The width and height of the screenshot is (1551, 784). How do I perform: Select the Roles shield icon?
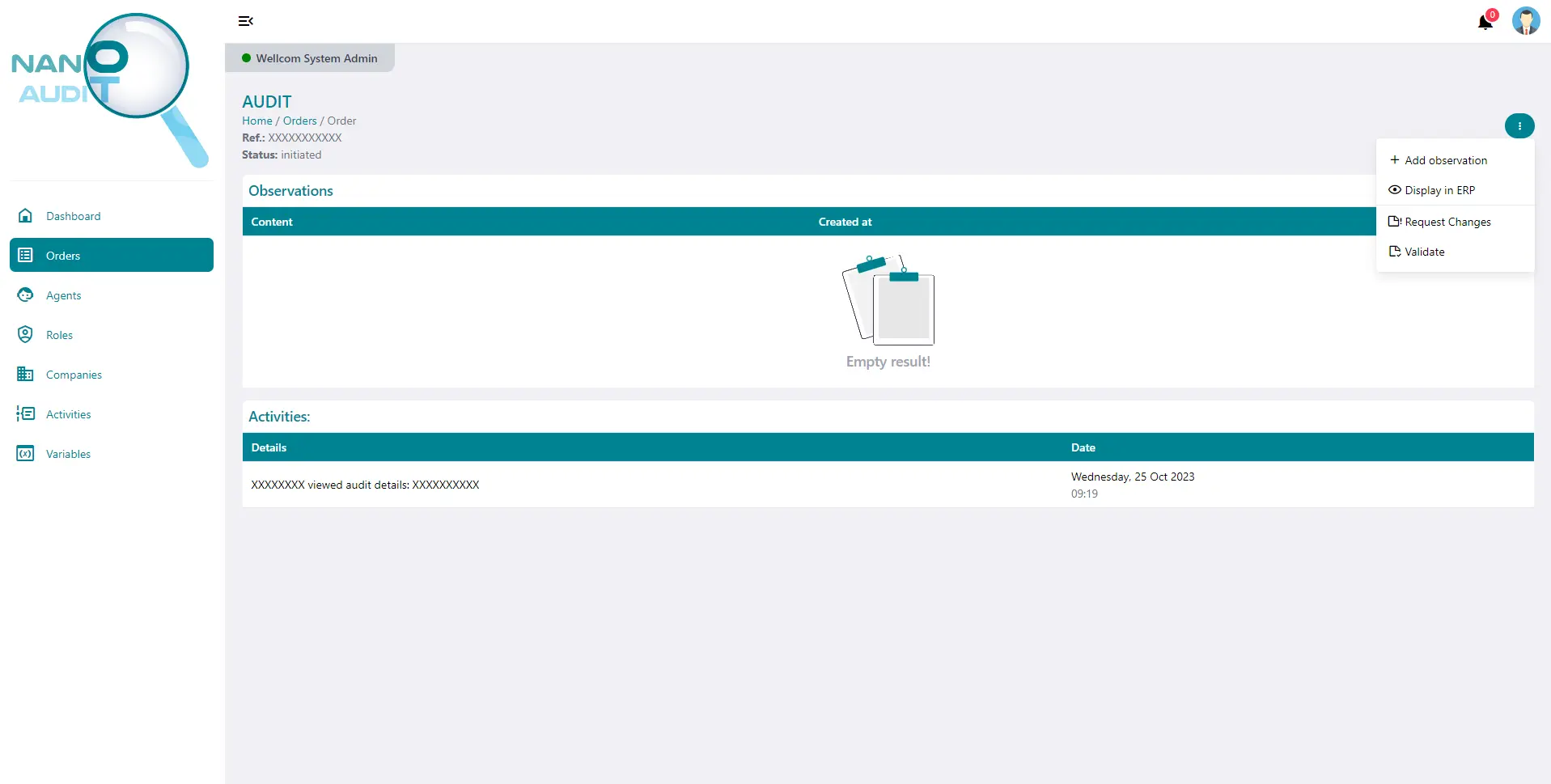click(x=25, y=334)
